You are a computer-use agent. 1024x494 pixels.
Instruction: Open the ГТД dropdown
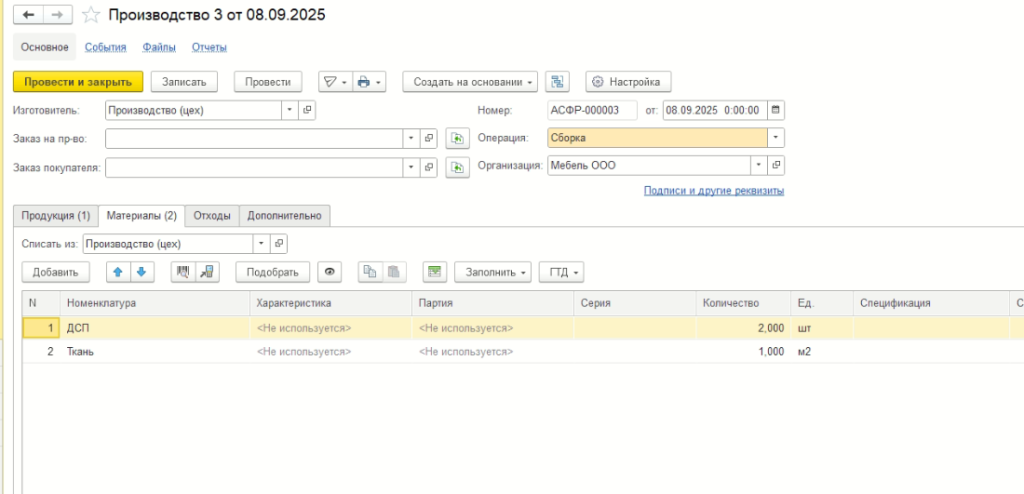click(x=562, y=272)
